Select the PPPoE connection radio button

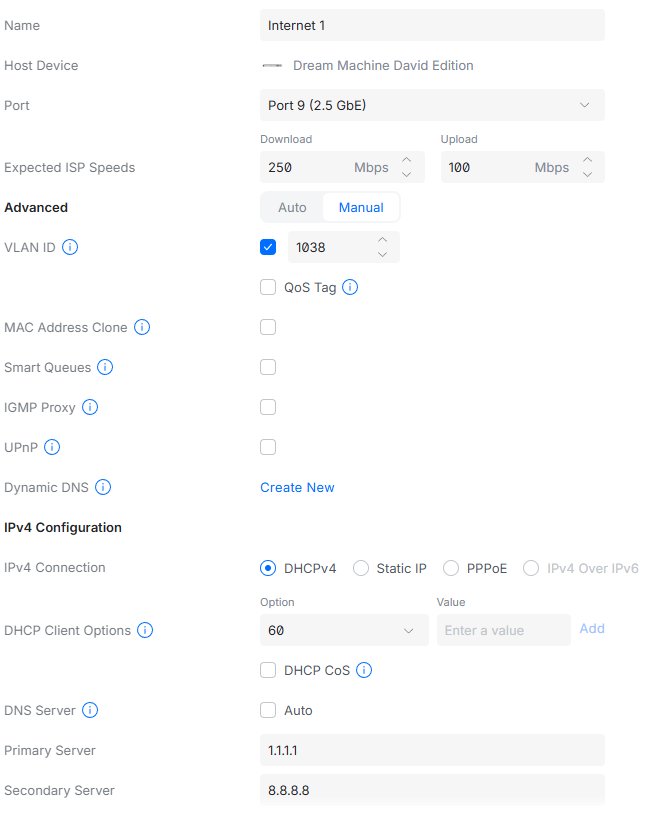pyautogui.click(x=450, y=568)
